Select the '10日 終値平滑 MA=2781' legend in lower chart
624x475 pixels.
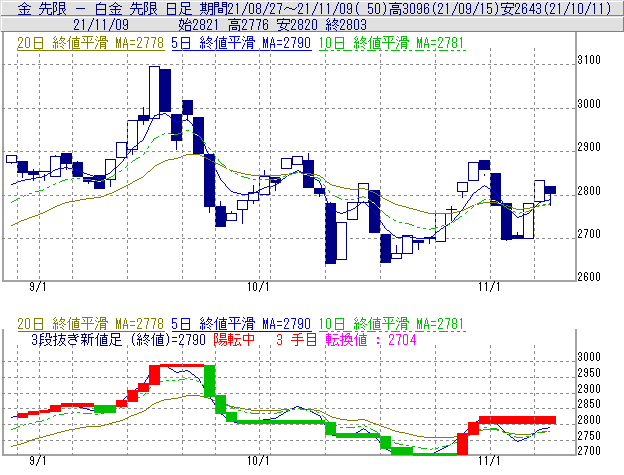click(392, 324)
